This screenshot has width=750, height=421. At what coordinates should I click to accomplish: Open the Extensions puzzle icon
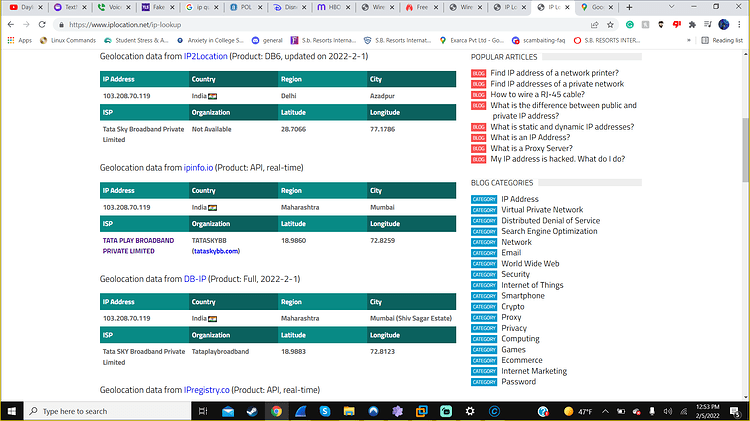coord(692,24)
